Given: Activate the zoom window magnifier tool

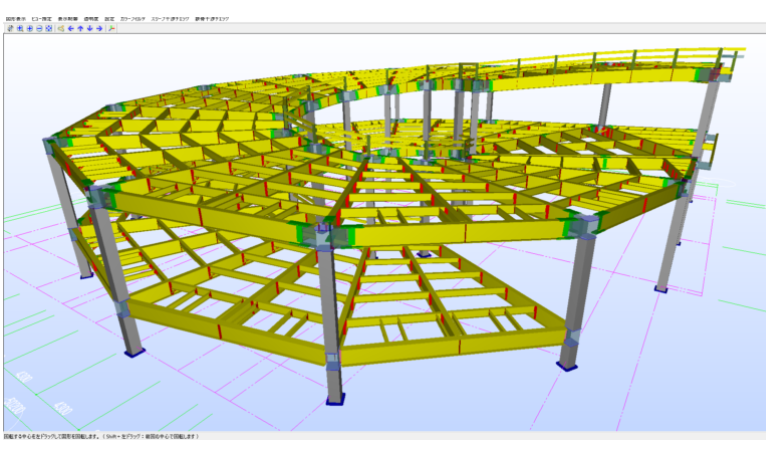Looking at the screenshot, I should (19, 29).
